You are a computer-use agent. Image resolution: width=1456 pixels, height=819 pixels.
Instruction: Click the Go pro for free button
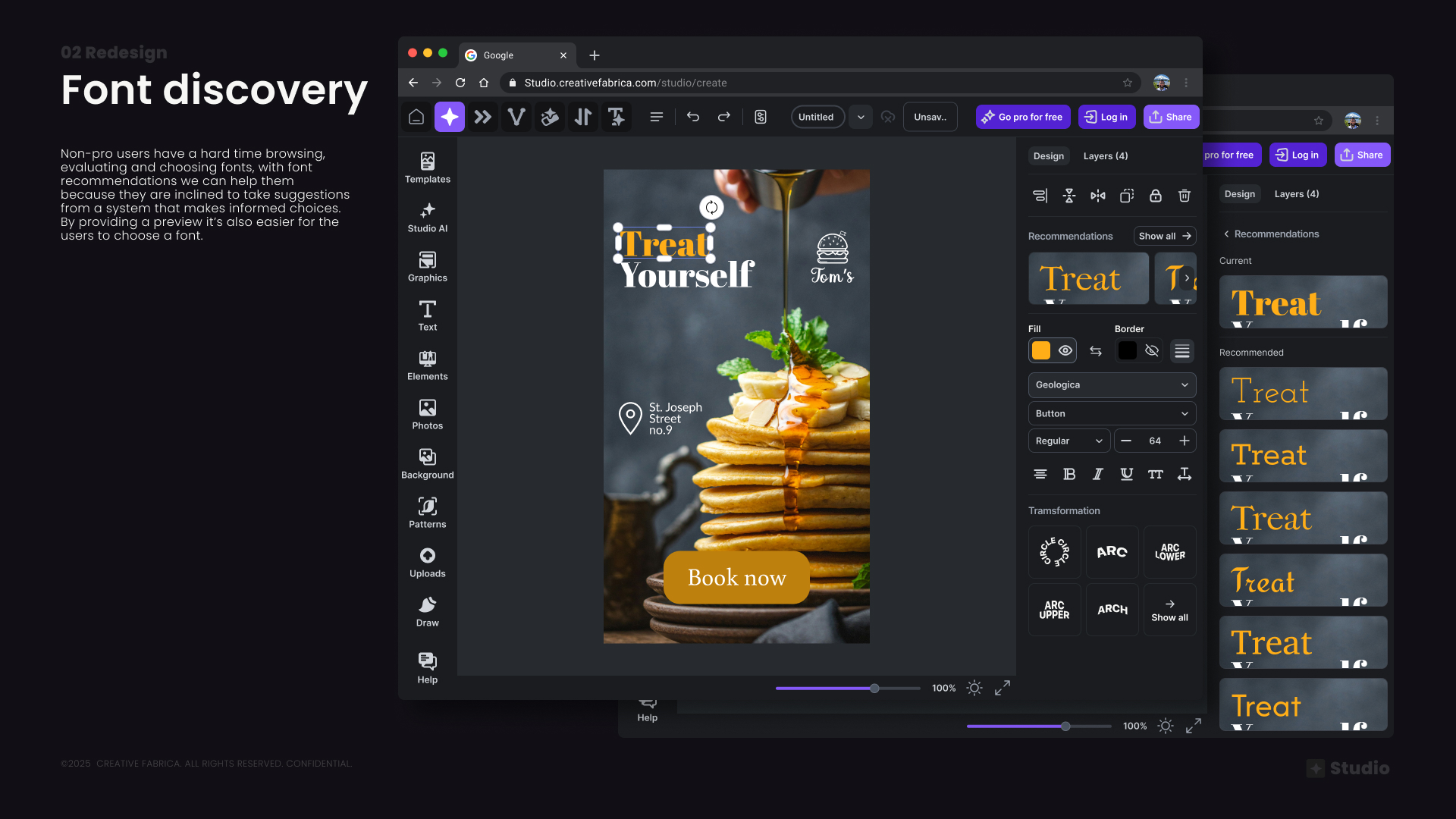coord(1023,117)
